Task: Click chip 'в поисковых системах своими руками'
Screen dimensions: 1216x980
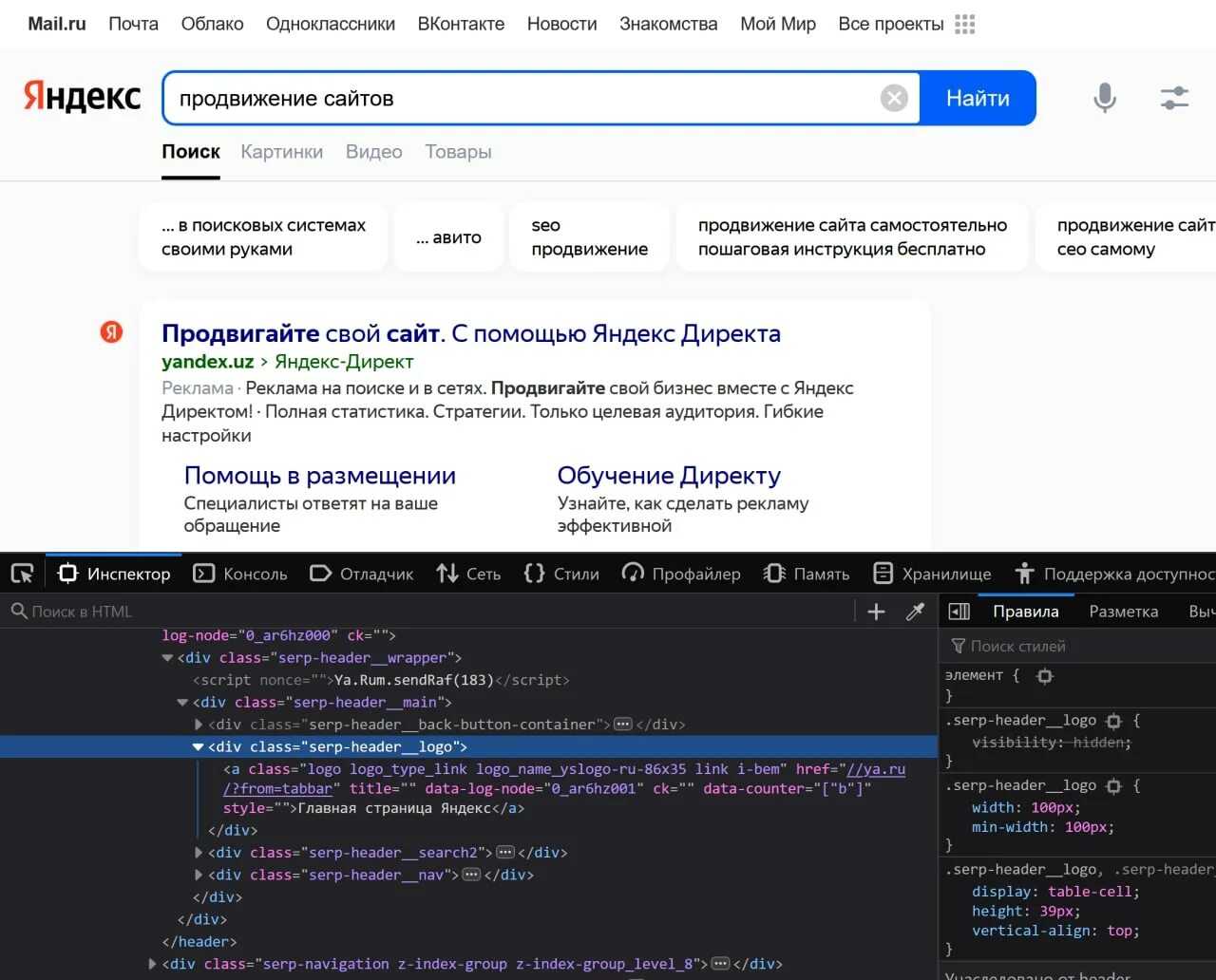Action: 263,237
